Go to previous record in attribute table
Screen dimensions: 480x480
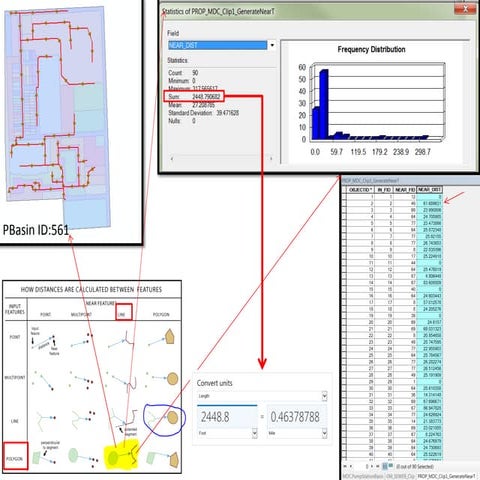[x=351, y=466]
